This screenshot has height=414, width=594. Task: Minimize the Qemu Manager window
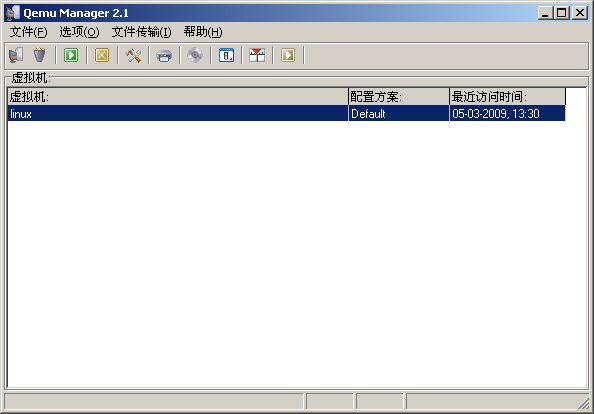pos(545,13)
